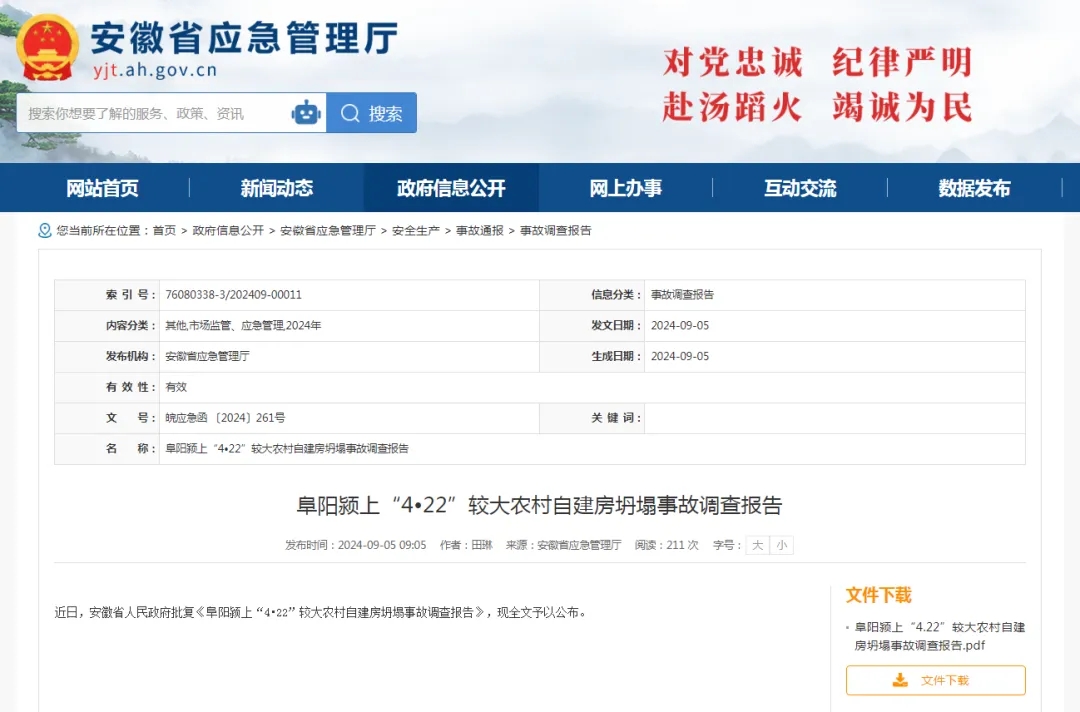Open the 网站首页 navigation tab

(x=102, y=188)
